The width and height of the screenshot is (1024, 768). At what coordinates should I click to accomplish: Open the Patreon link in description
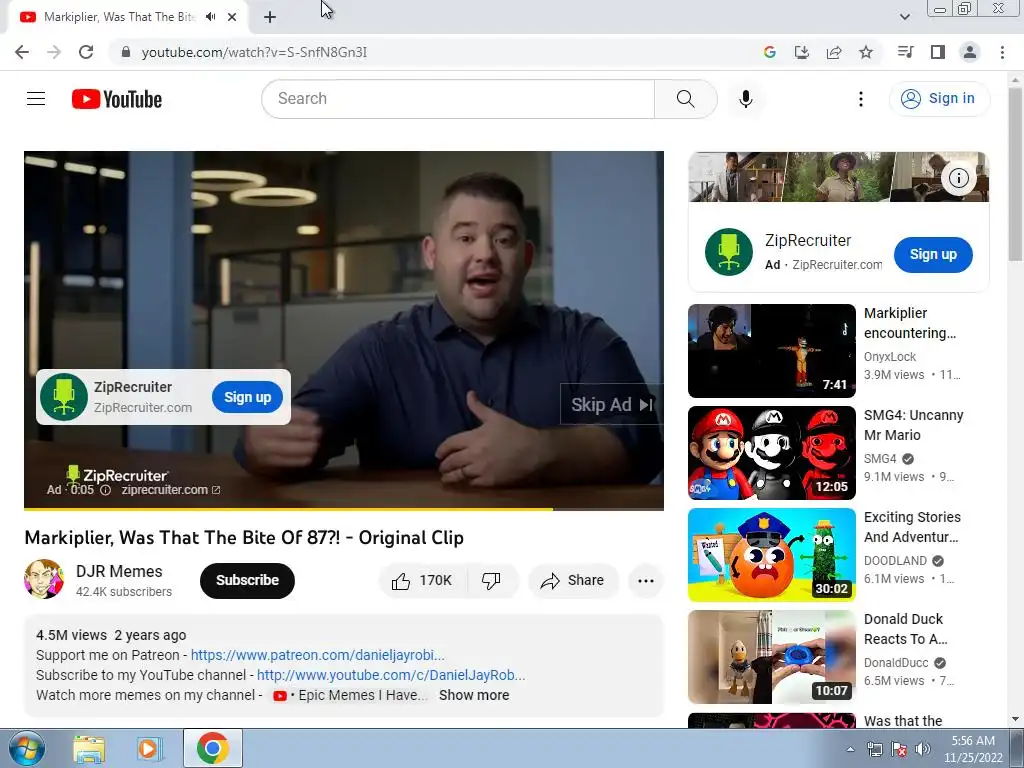317,655
